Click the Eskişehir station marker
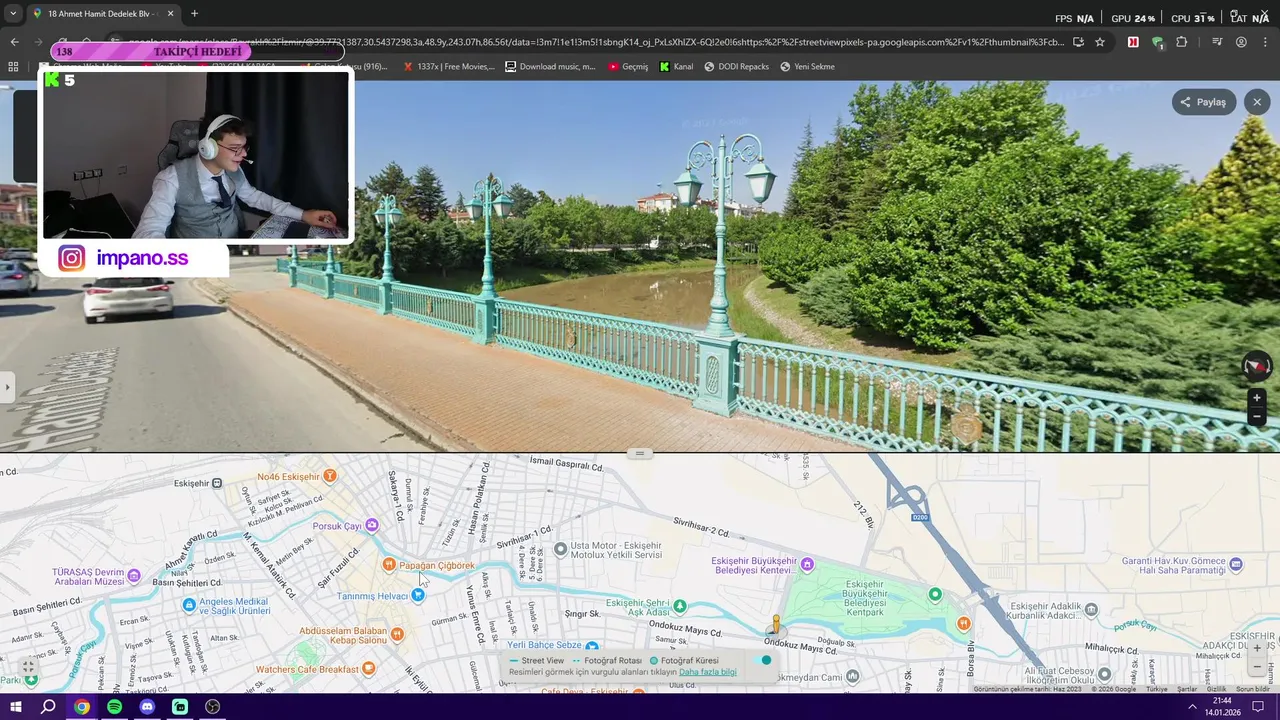1280x720 pixels. 217,483
